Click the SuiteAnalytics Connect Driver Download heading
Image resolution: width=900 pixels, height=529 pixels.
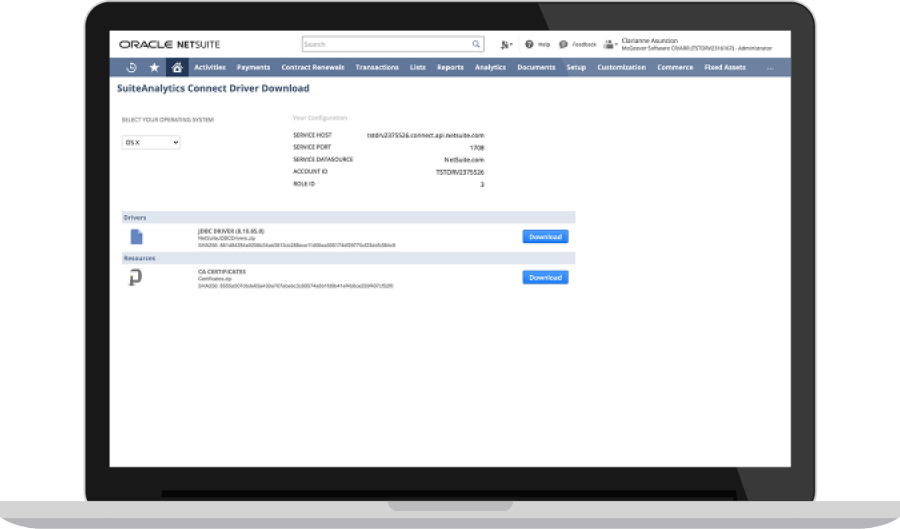pos(213,88)
